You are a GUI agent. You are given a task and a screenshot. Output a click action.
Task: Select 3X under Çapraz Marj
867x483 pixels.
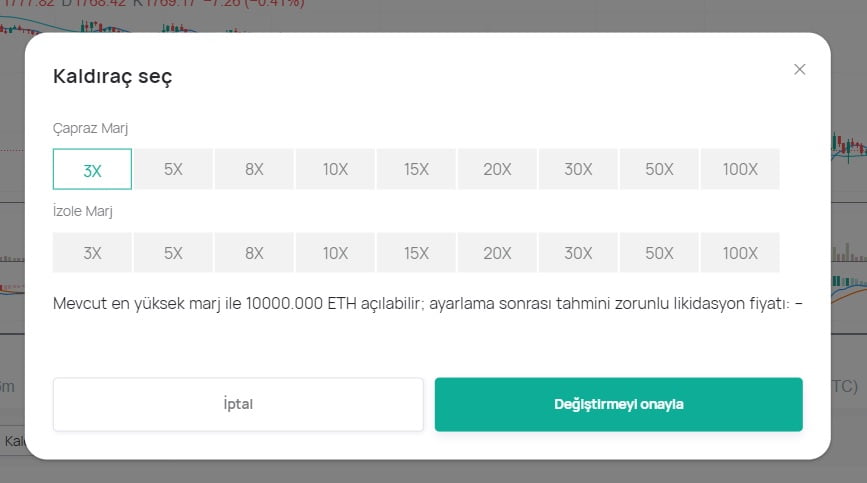click(92, 170)
